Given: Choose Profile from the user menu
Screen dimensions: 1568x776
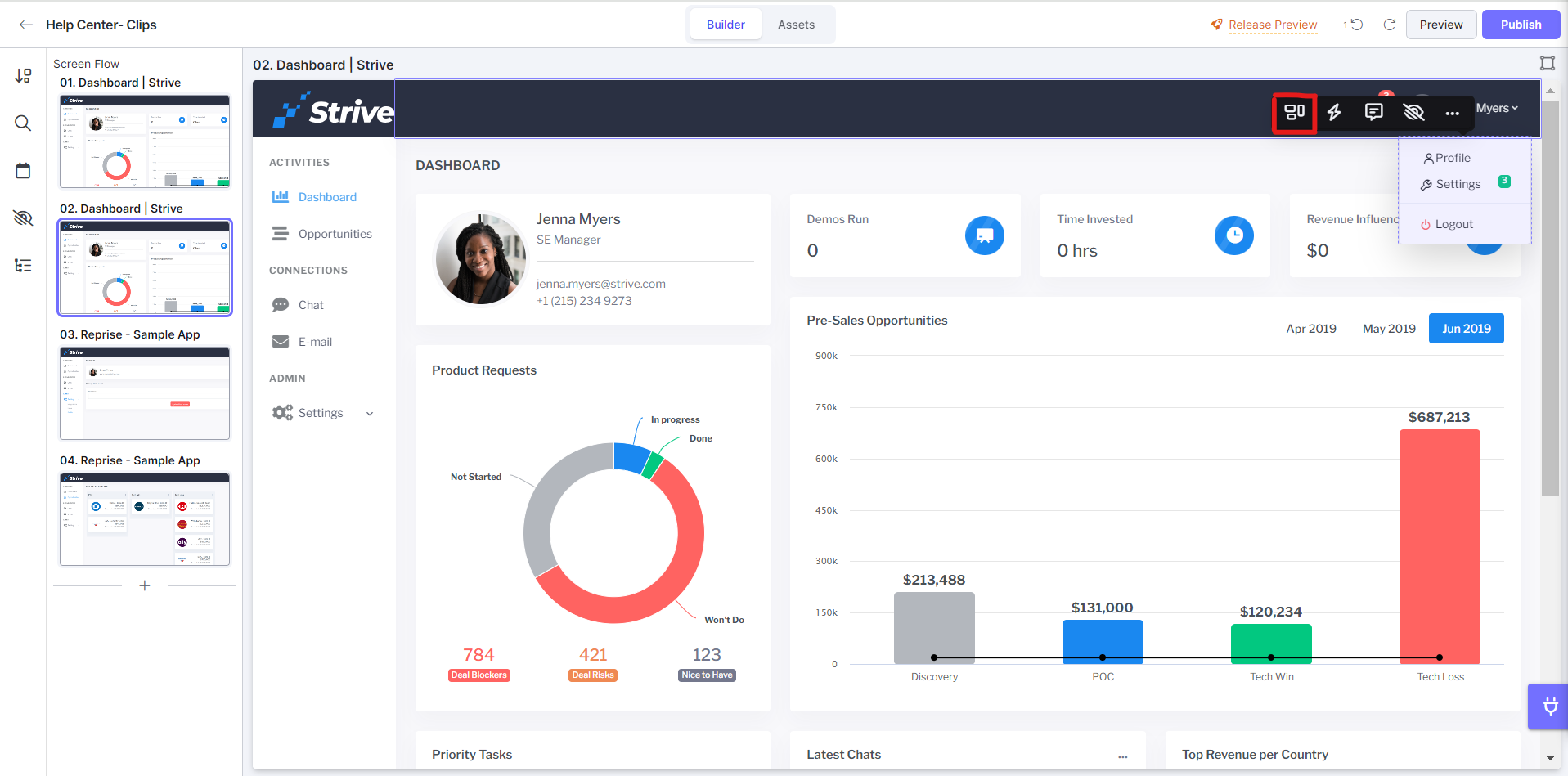Looking at the screenshot, I should tap(1447, 158).
